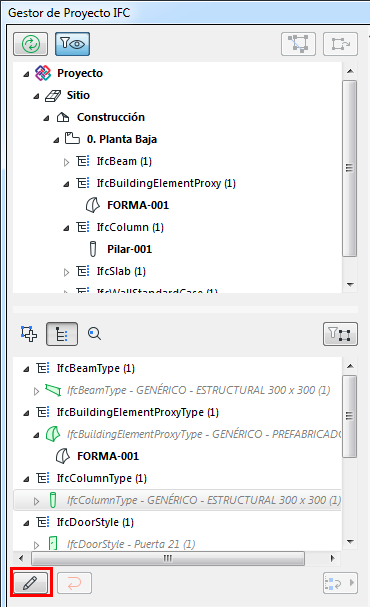Click the green door style icon
370x607 pixels.
pos(53,544)
